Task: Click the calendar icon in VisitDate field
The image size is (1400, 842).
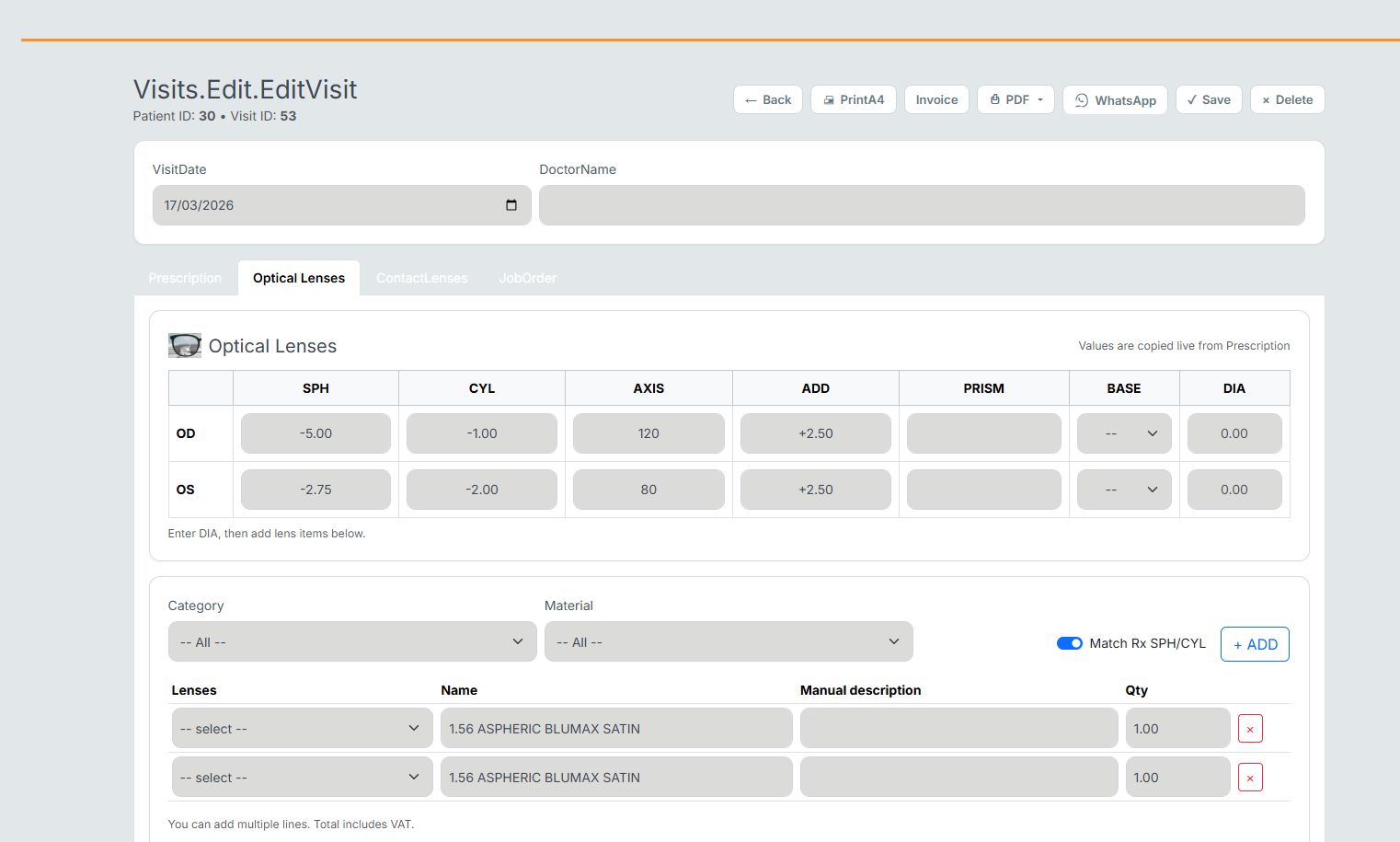Action: pos(511,205)
